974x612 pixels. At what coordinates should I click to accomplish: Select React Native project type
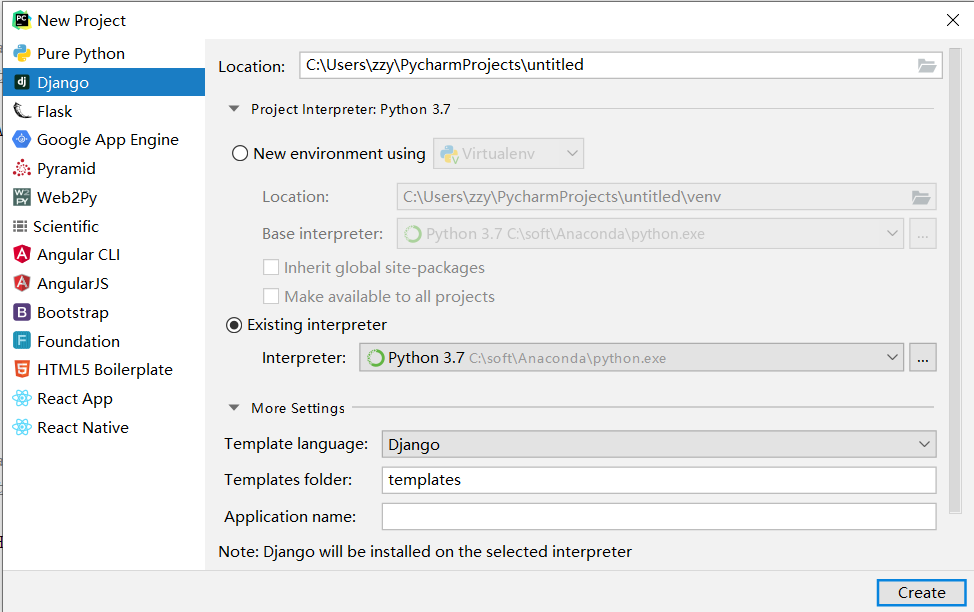coord(82,427)
